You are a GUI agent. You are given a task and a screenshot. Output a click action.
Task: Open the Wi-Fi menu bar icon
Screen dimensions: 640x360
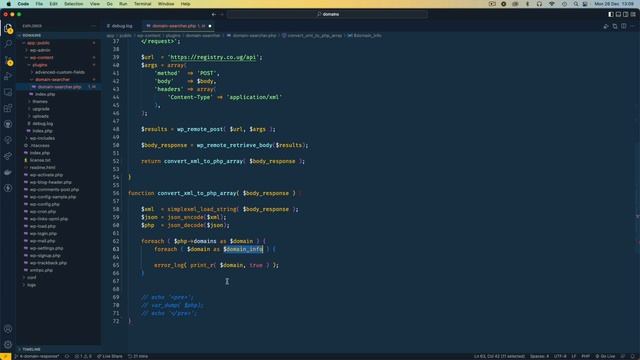tap(552, 4)
